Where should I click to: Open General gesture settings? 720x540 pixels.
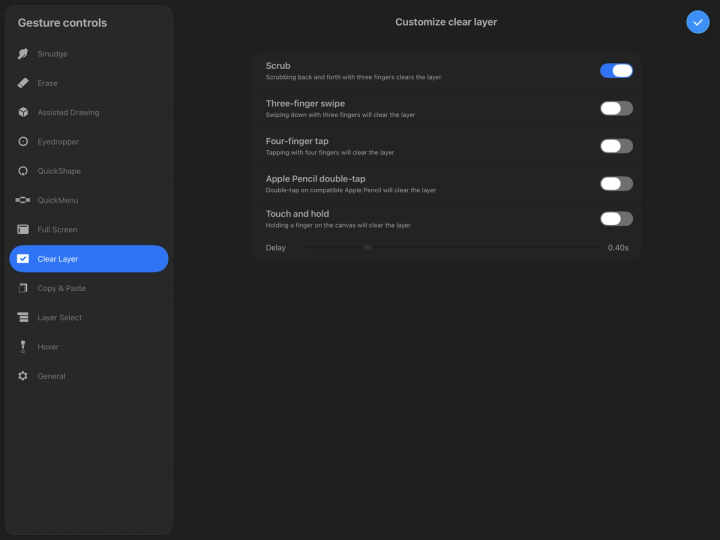coord(89,376)
